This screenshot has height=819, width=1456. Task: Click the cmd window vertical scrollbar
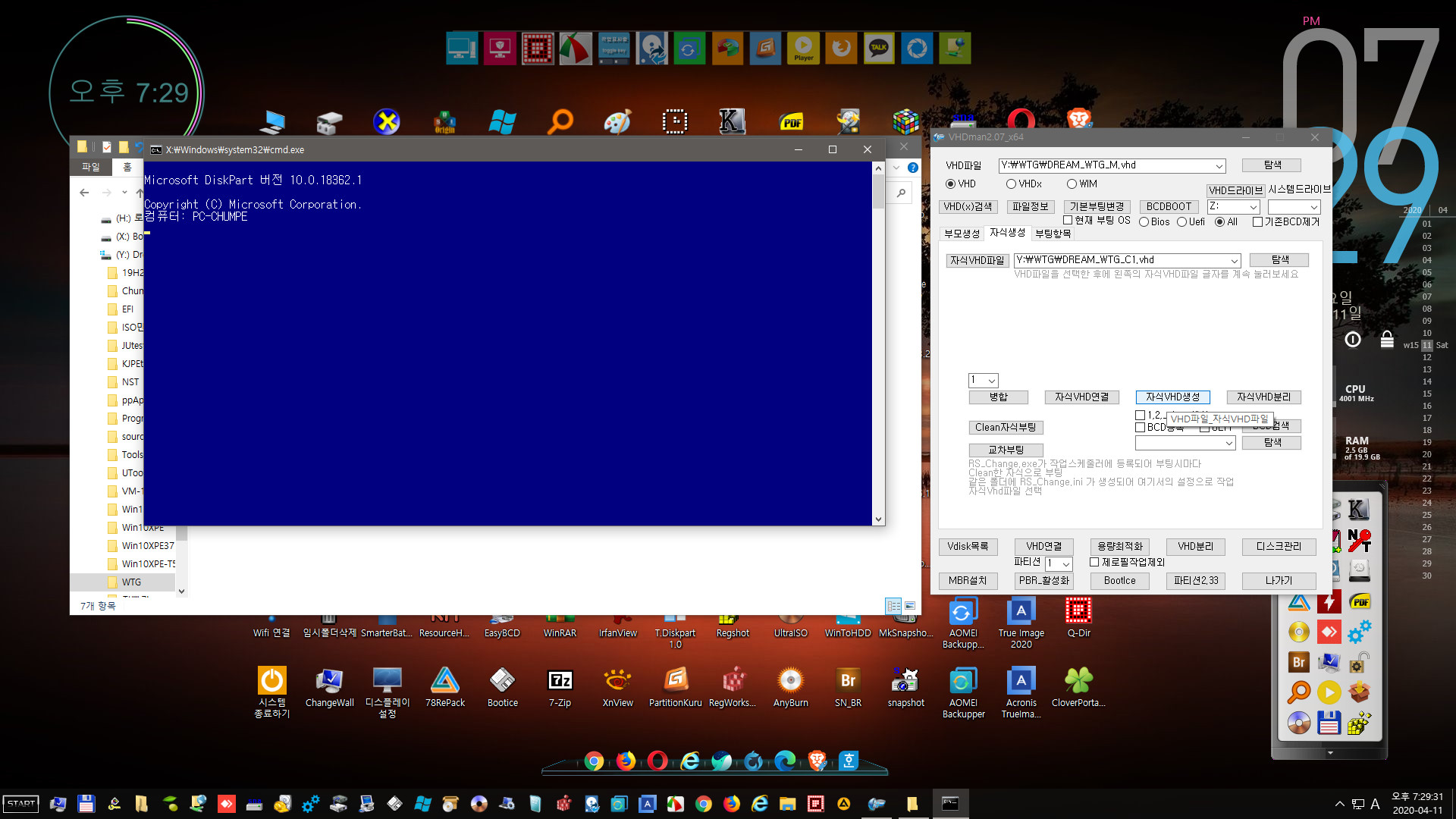click(x=878, y=344)
